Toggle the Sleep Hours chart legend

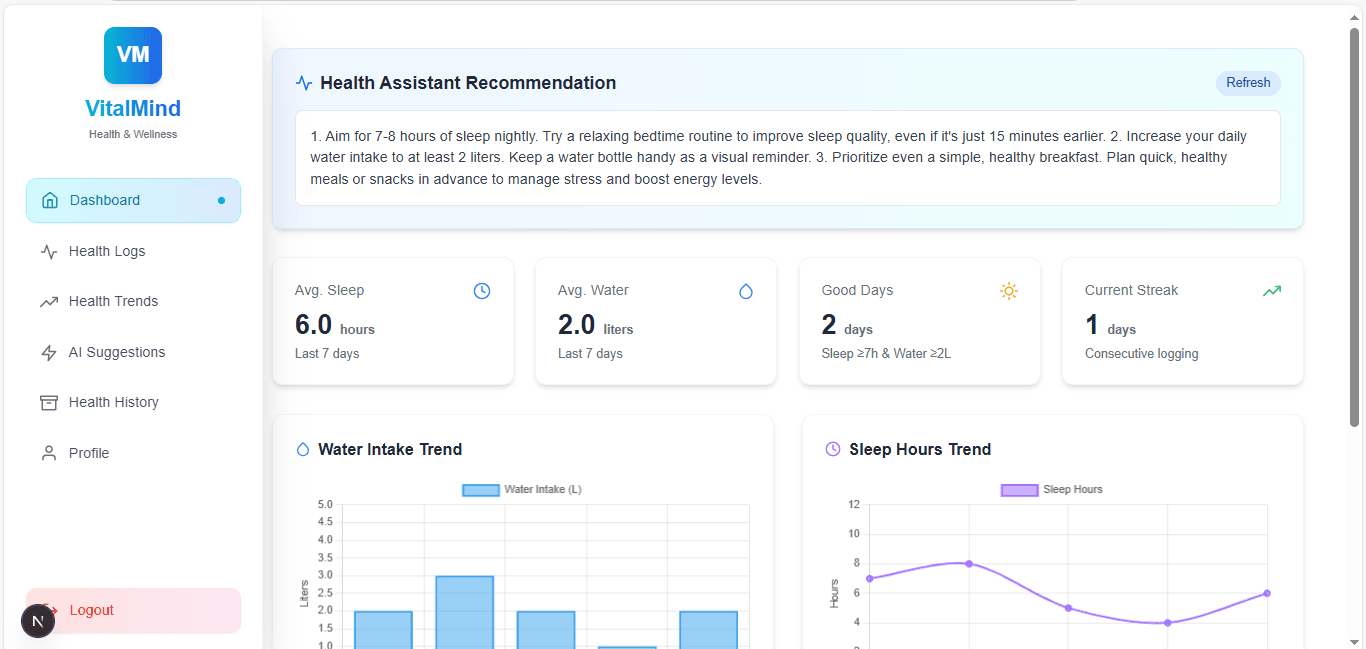click(1051, 490)
